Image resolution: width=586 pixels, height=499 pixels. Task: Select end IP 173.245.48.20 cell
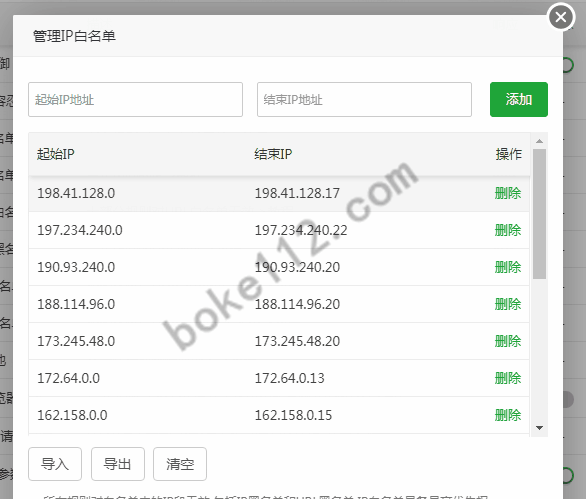point(297,341)
